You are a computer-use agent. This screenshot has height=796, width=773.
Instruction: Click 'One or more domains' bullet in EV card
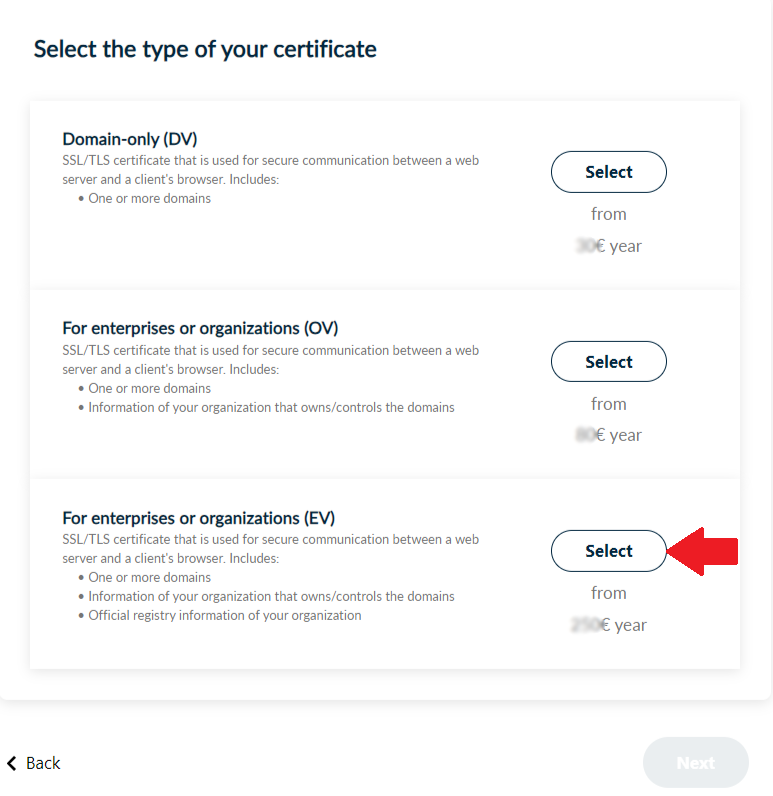[149, 577]
